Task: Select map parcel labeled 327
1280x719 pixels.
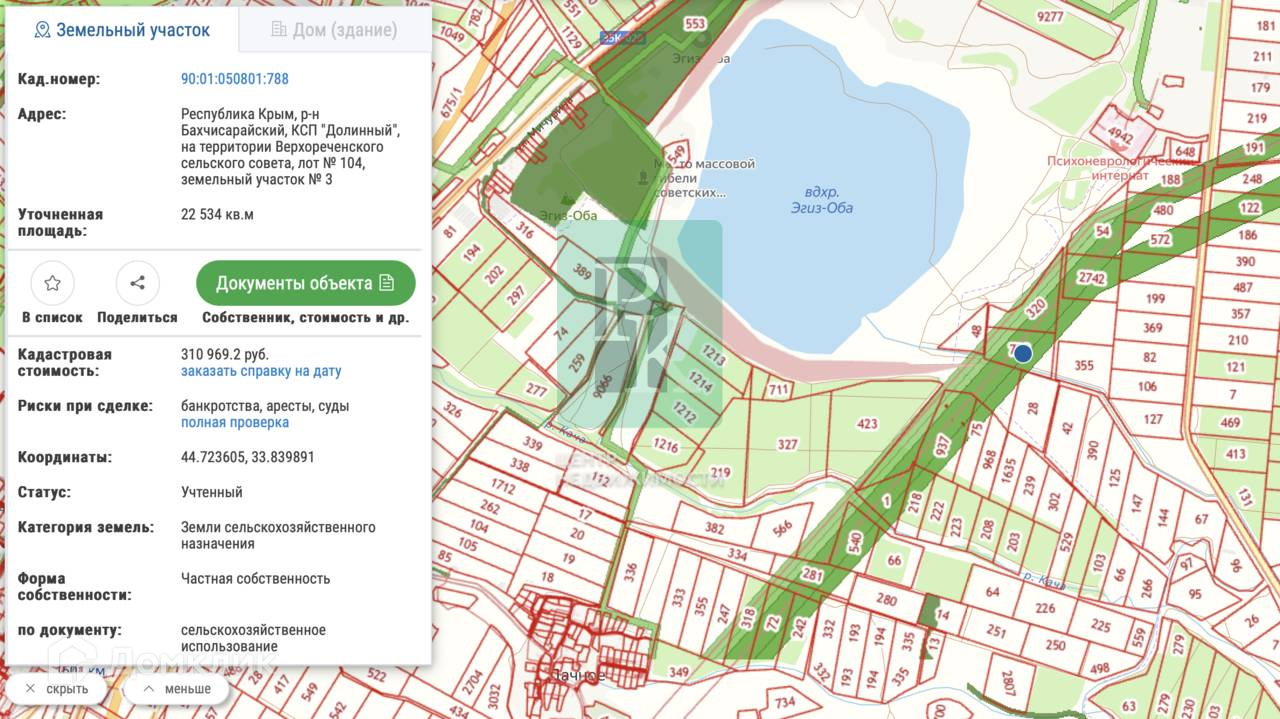Action: pyautogui.click(x=788, y=444)
